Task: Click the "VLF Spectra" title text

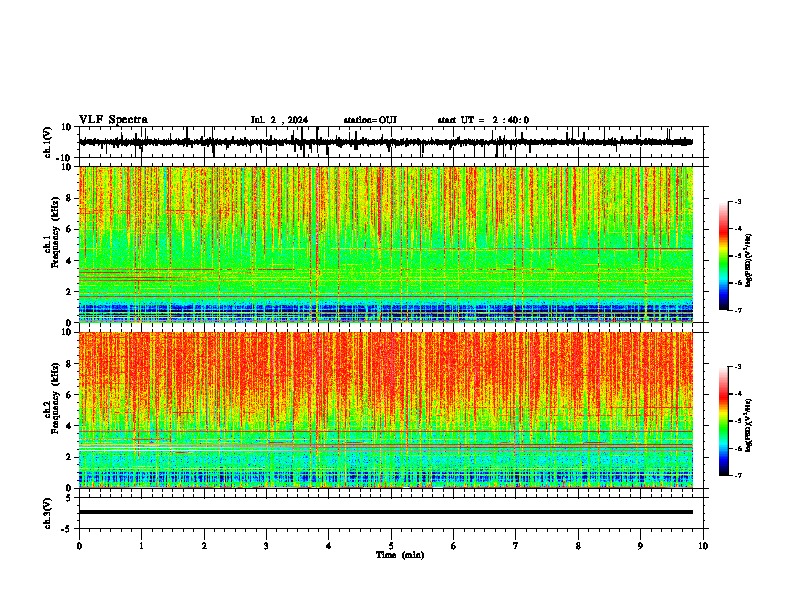Action: [113, 120]
